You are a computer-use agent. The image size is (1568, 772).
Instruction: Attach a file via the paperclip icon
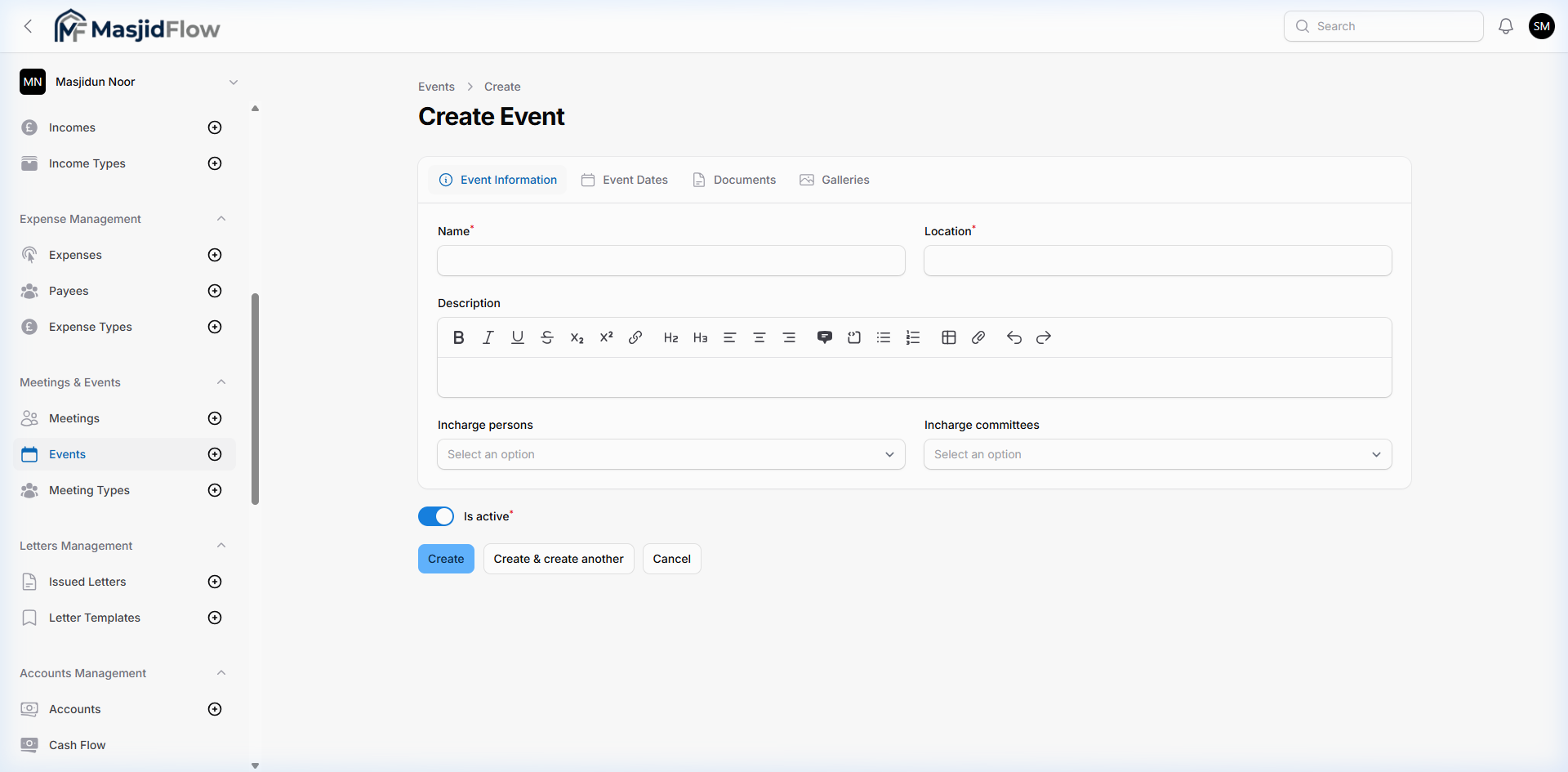pos(978,337)
